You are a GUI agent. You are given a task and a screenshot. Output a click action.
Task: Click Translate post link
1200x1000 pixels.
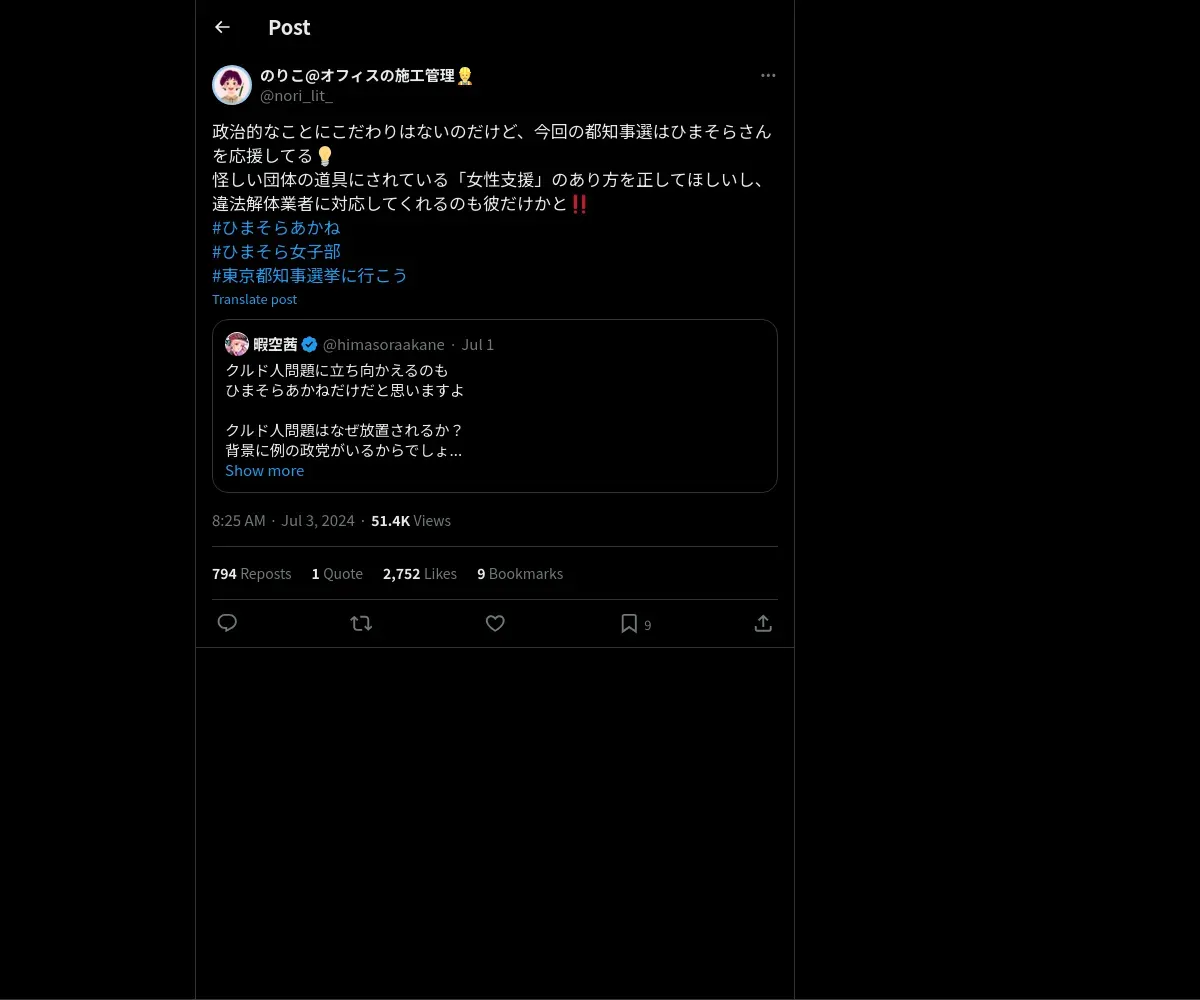[254, 299]
